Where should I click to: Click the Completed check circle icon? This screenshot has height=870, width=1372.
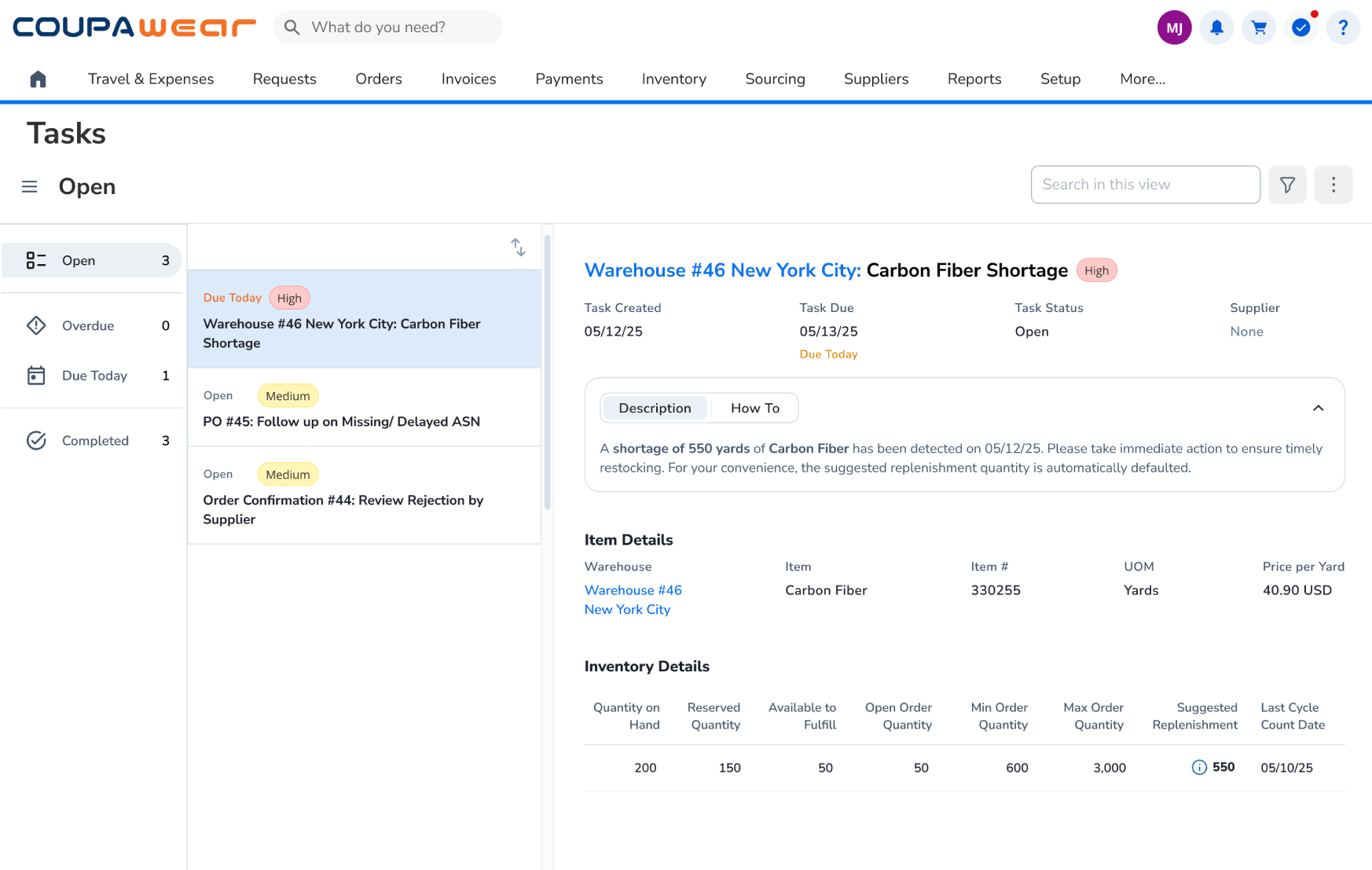point(36,441)
